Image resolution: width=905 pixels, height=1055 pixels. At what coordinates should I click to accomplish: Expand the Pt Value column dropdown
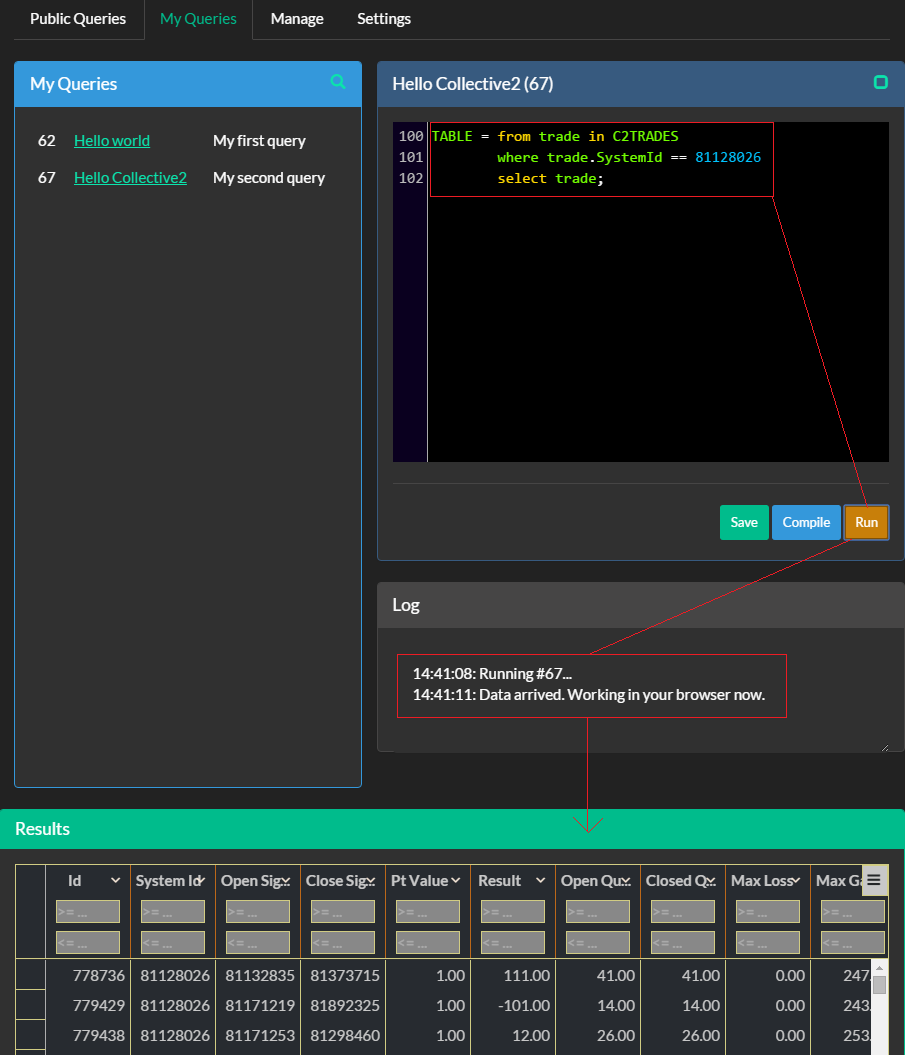(x=456, y=880)
